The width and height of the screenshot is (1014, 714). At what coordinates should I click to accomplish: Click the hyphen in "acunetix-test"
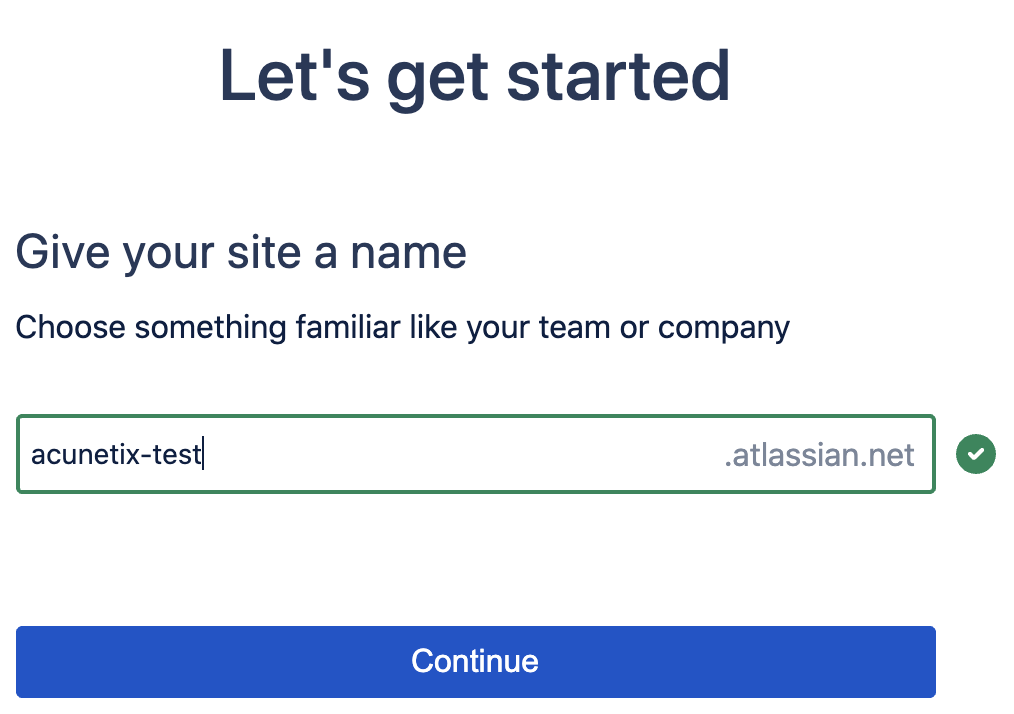(x=142, y=455)
